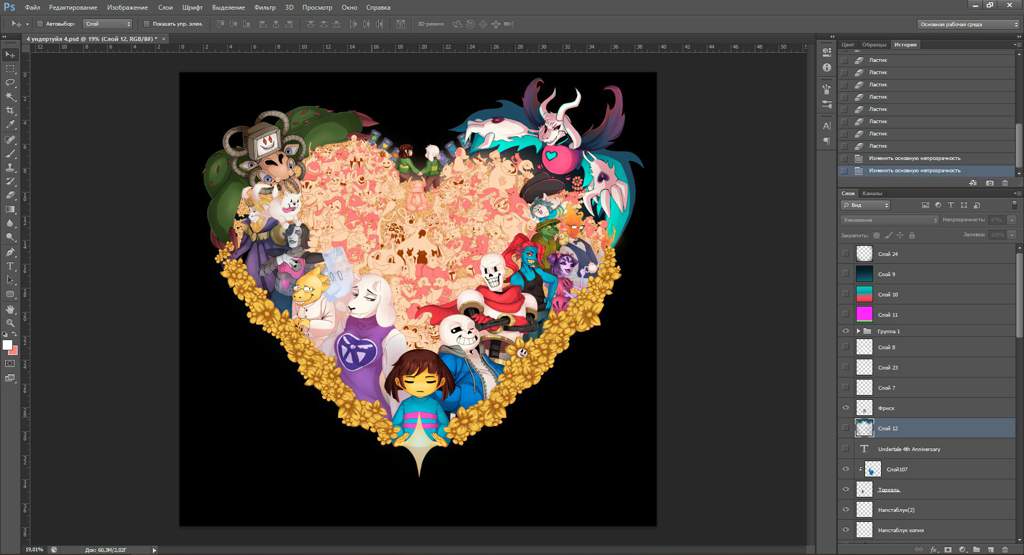This screenshot has width=1024, height=555.
Task: Add layer style fx icon
Action: click(x=934, y=550)
